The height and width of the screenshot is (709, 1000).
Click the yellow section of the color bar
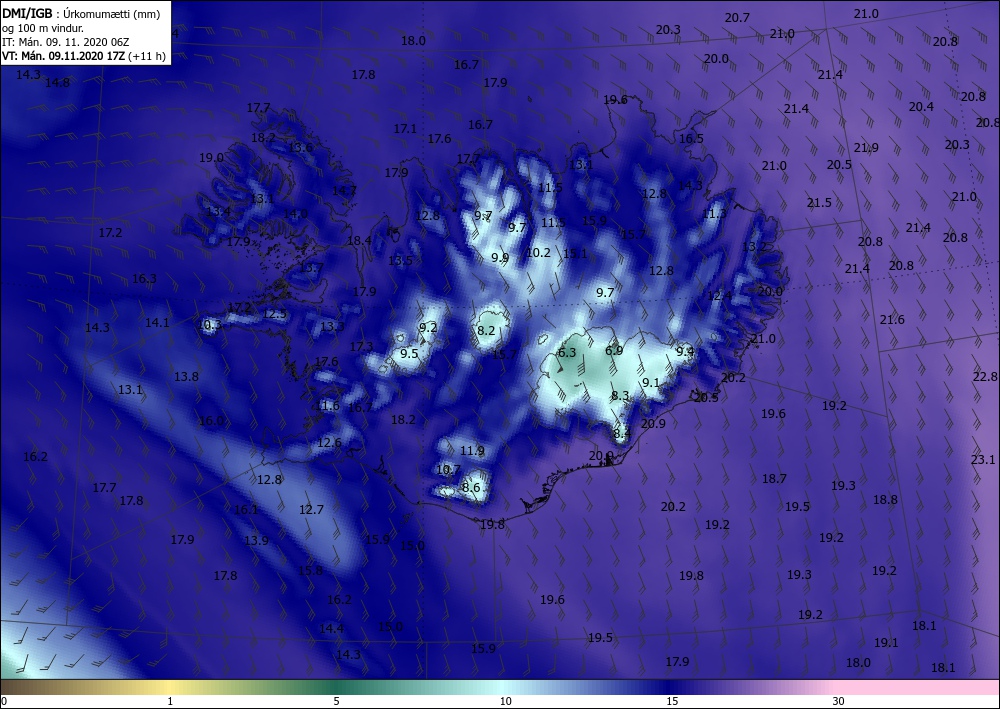coord(170,687)
